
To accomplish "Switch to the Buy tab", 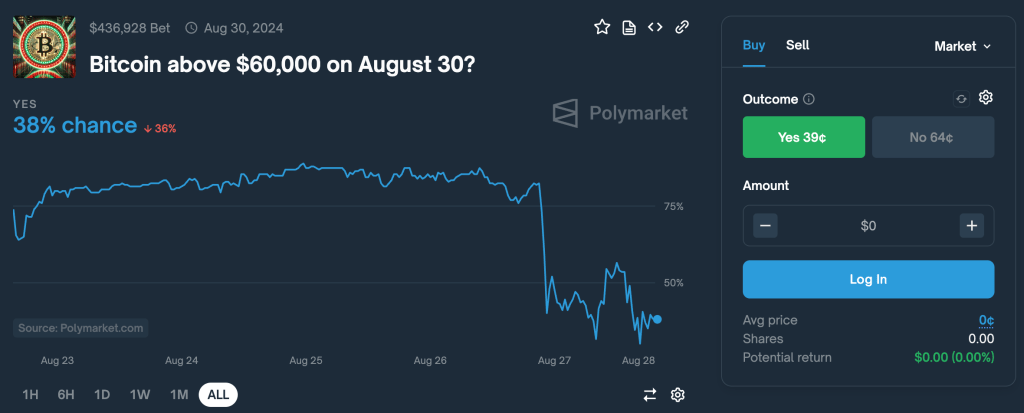I will point(754,45).
